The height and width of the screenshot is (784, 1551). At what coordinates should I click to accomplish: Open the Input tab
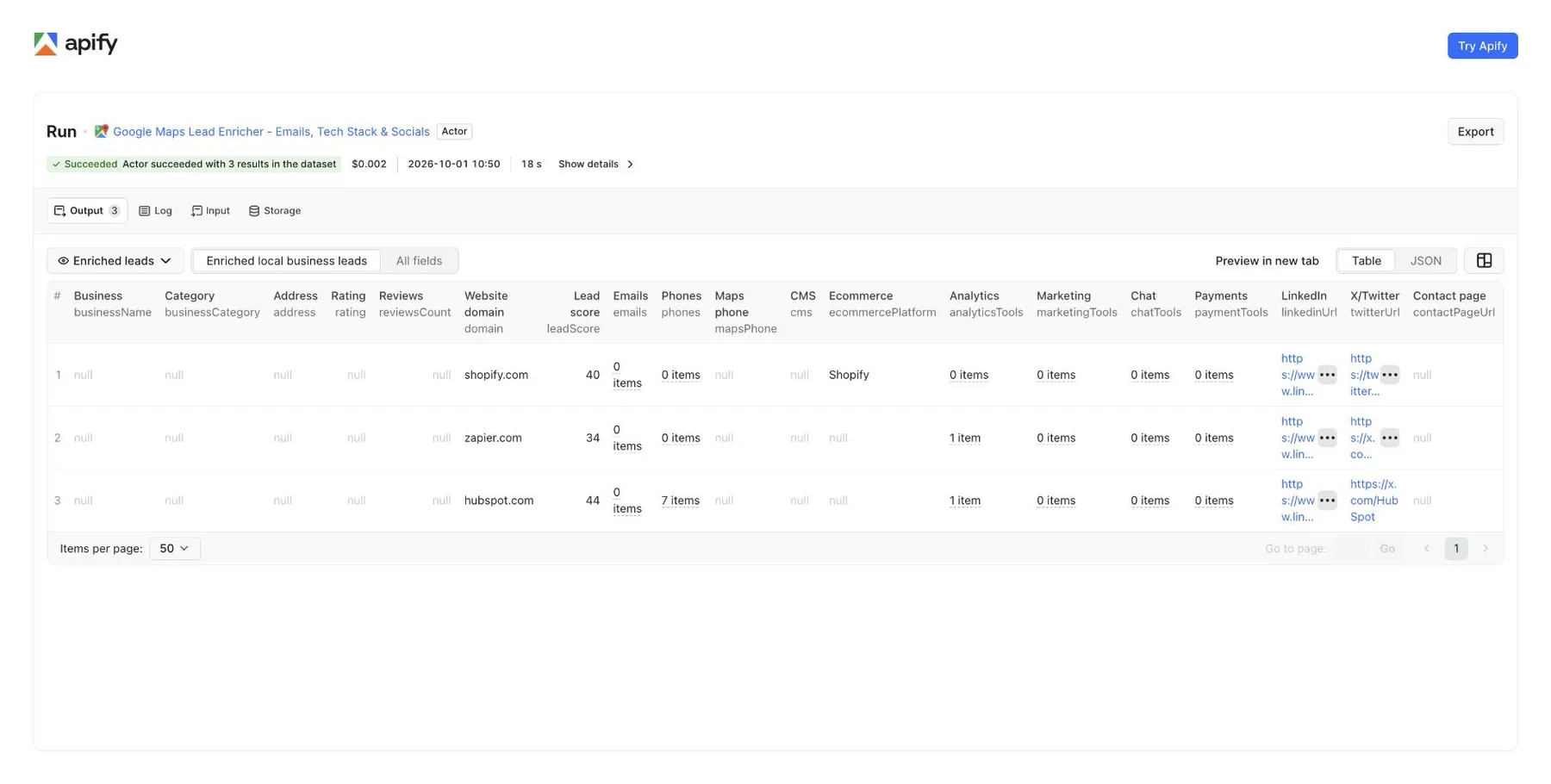[210, 210]
